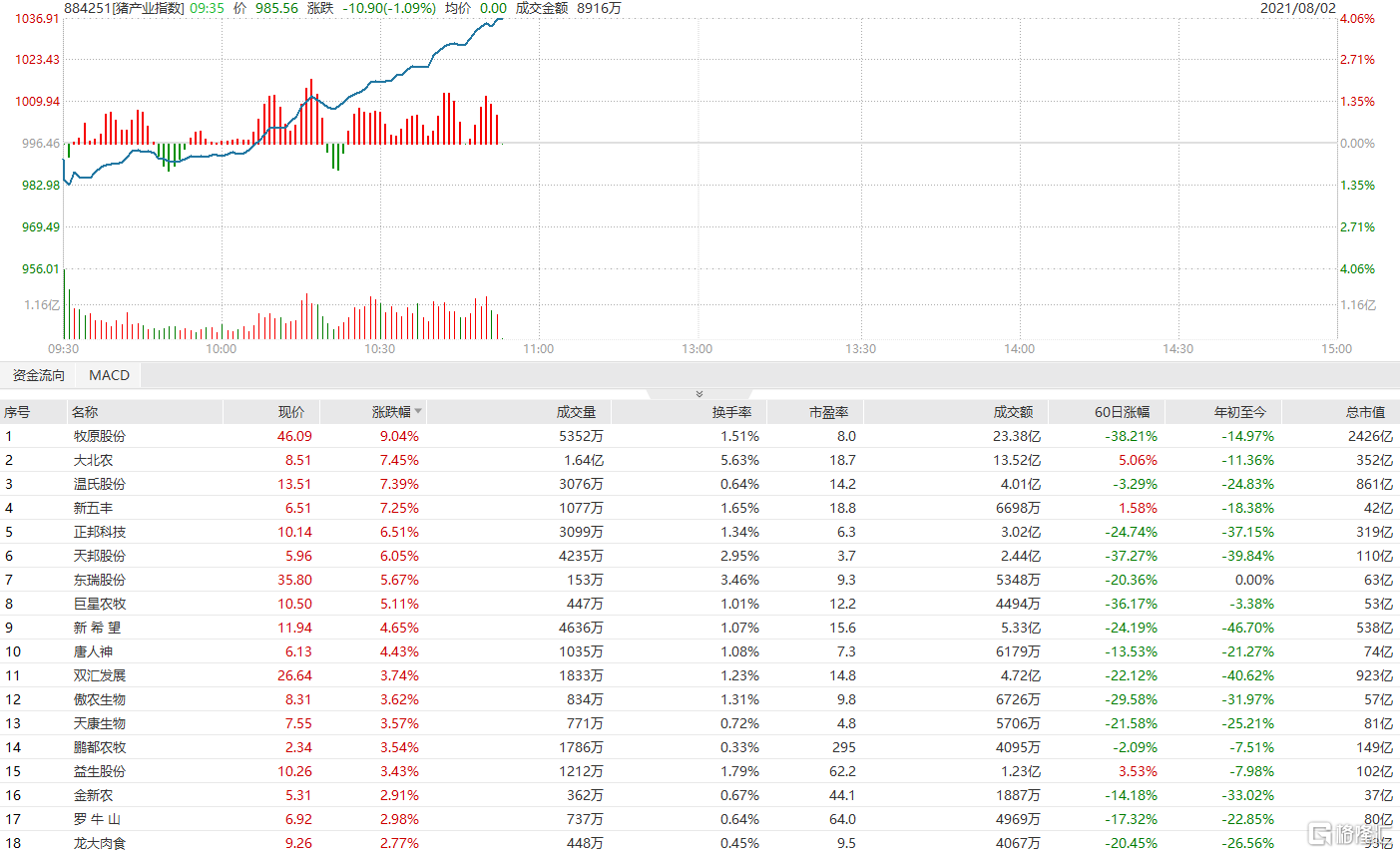The width and height of the screenshot is (1400, 854).
Task: Select the 牧原股份 stock row
Action: click(x=700, y=436)
